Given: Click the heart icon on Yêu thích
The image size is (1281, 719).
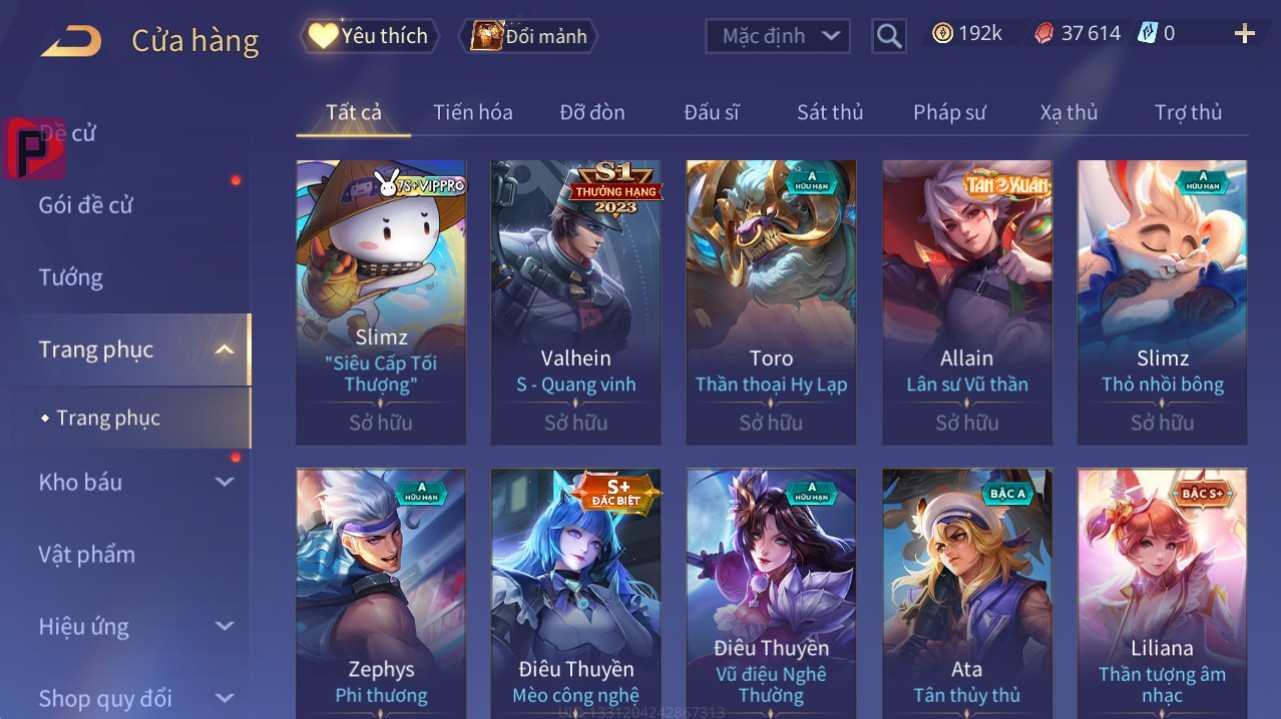Looking at the screenshot, I should tap(323, 36).
